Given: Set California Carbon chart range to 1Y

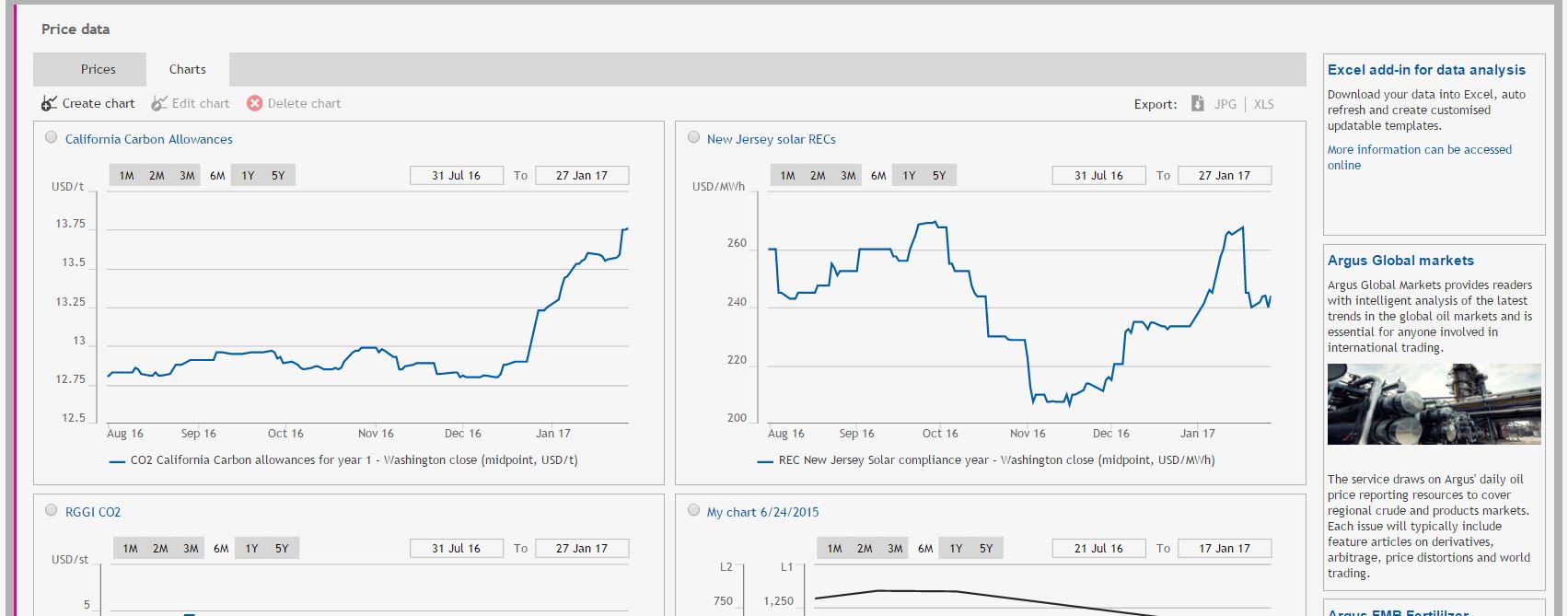Looking at the screenshot, I should click(248, 175).
